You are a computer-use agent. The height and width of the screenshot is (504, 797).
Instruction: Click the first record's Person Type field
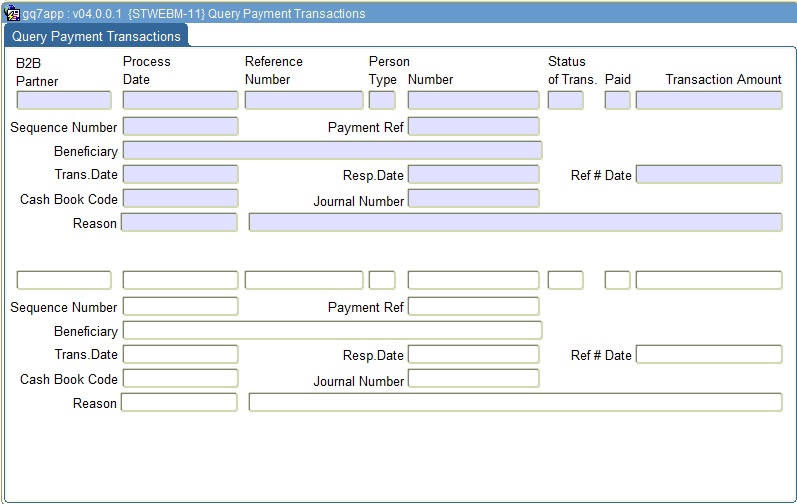point(382,100)
